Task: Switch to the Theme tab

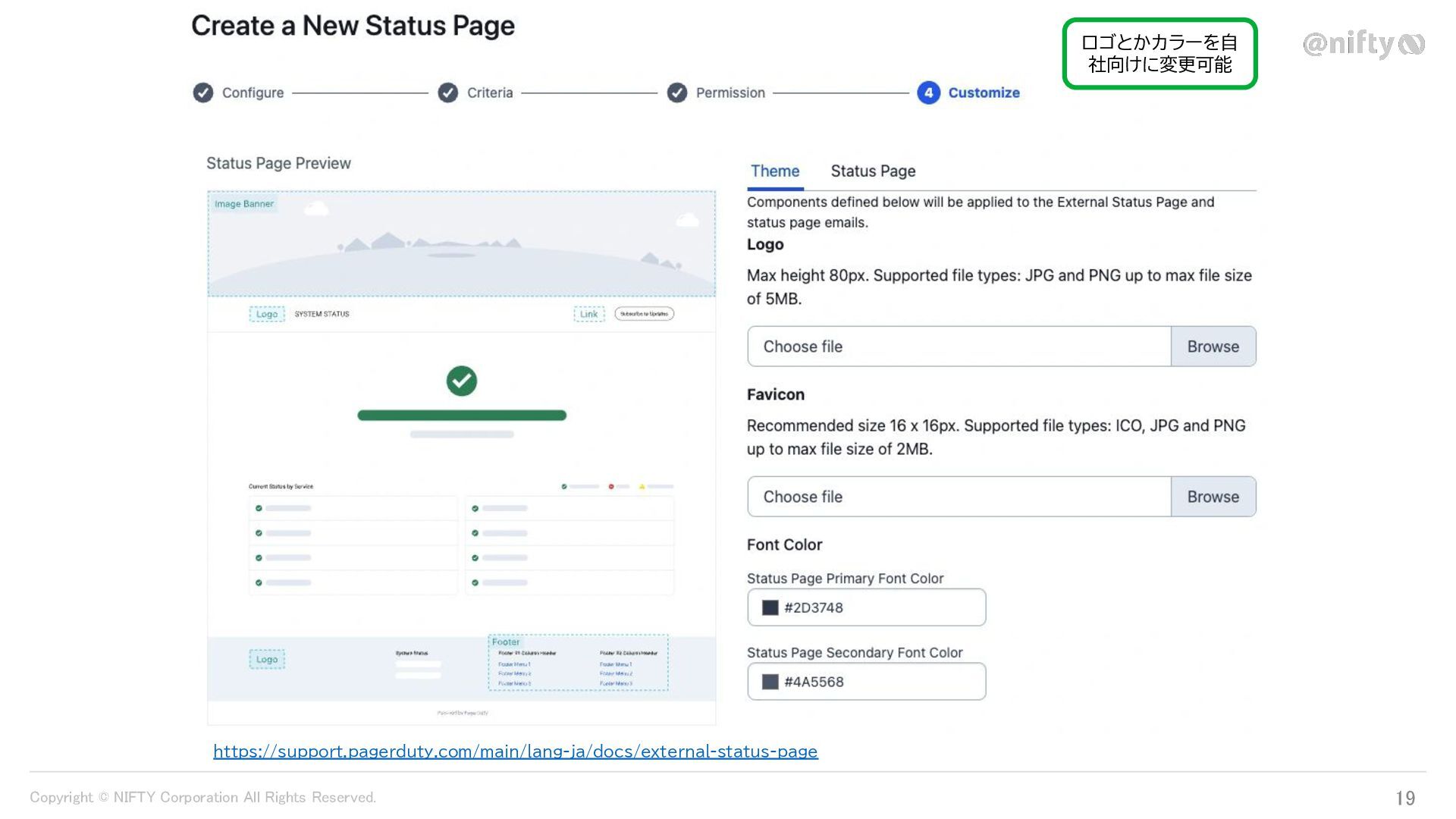Action: coord(774,171)
